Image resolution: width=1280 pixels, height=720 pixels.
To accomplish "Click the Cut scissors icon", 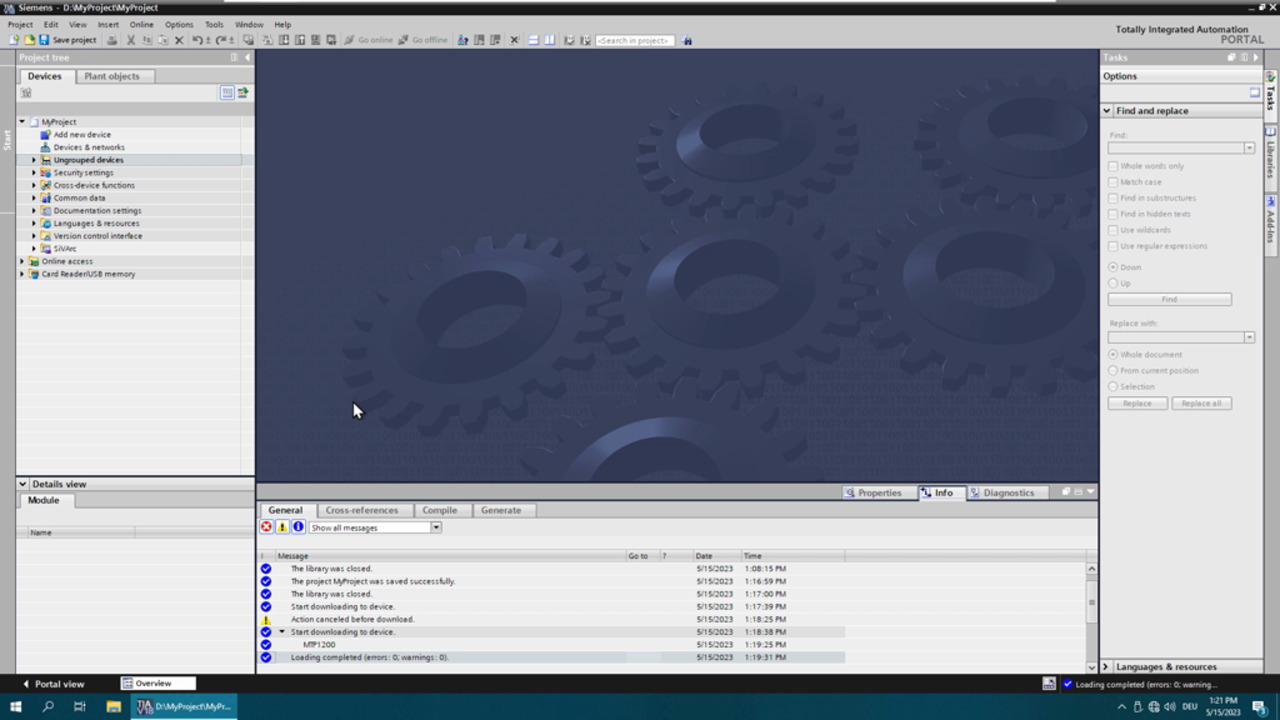I will [130, 40].
